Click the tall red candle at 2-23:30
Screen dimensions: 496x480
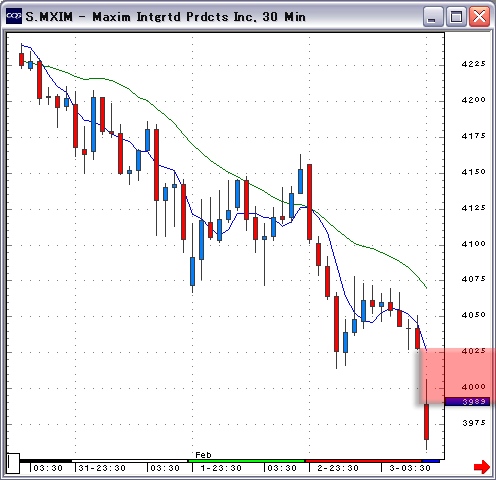click(x=309, y=202)
